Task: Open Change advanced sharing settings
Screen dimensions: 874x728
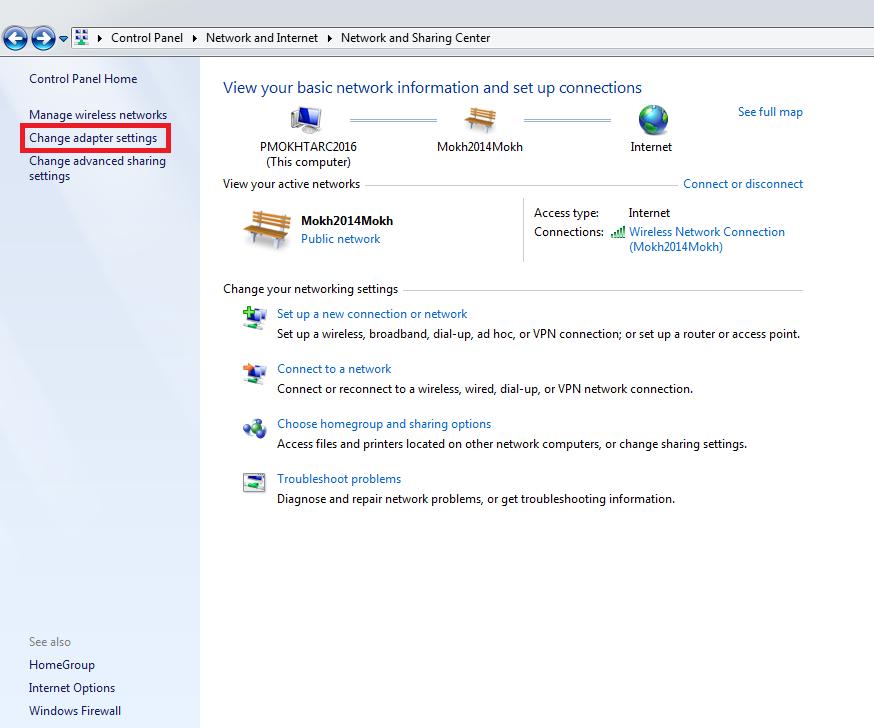Action: point(98,168)
